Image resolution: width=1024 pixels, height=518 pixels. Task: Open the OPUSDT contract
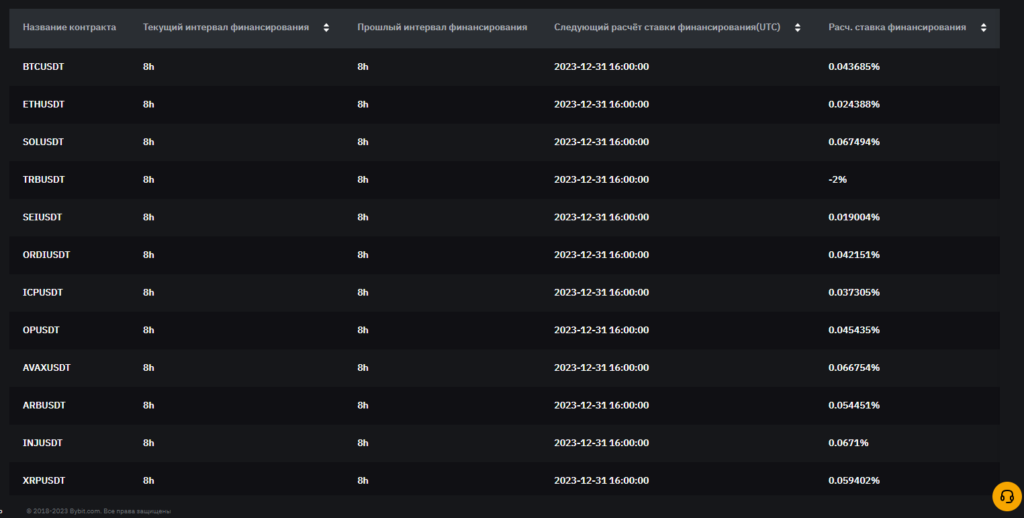[x=42, y=330]
